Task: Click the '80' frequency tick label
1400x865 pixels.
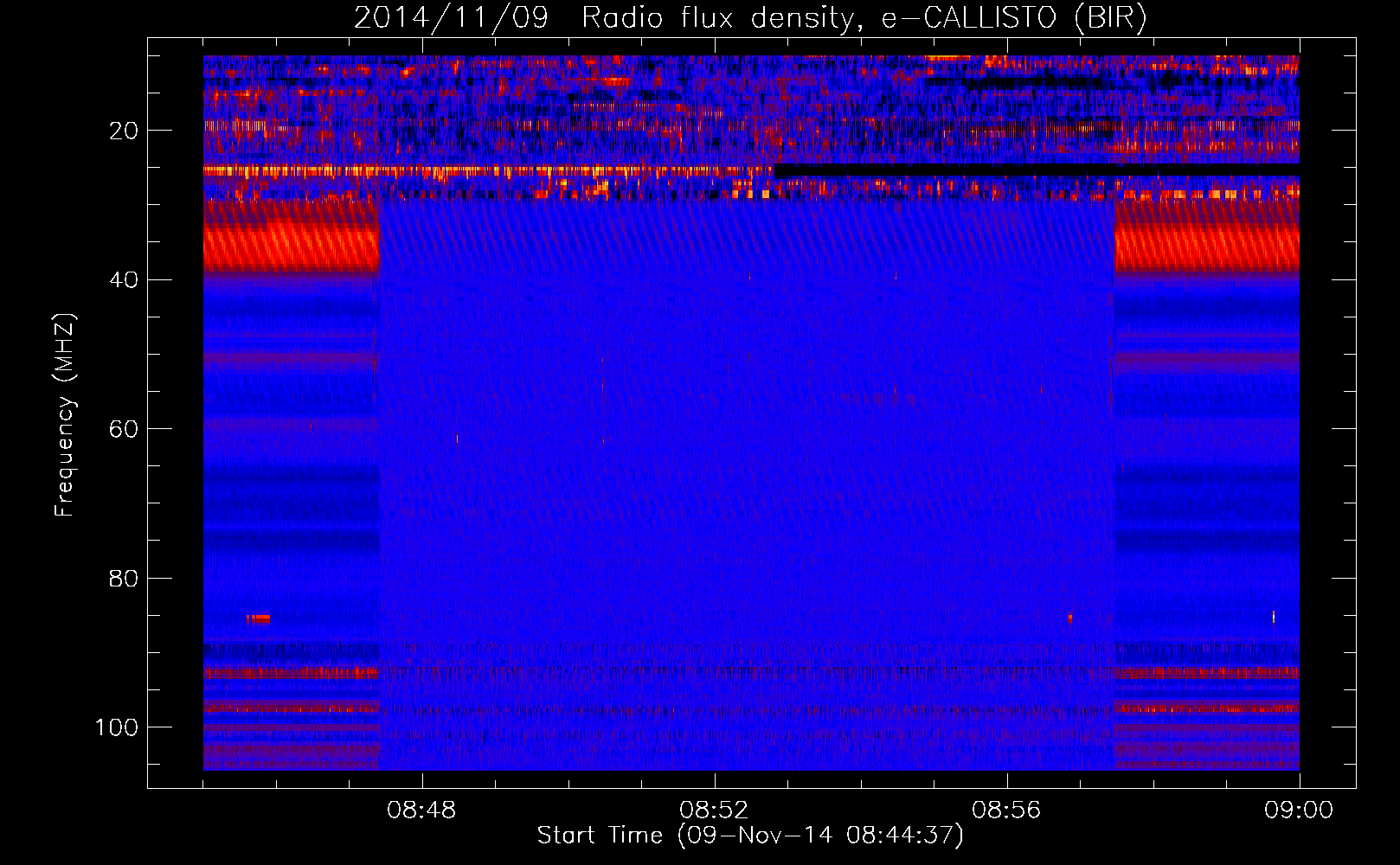Action: (125, 578)
